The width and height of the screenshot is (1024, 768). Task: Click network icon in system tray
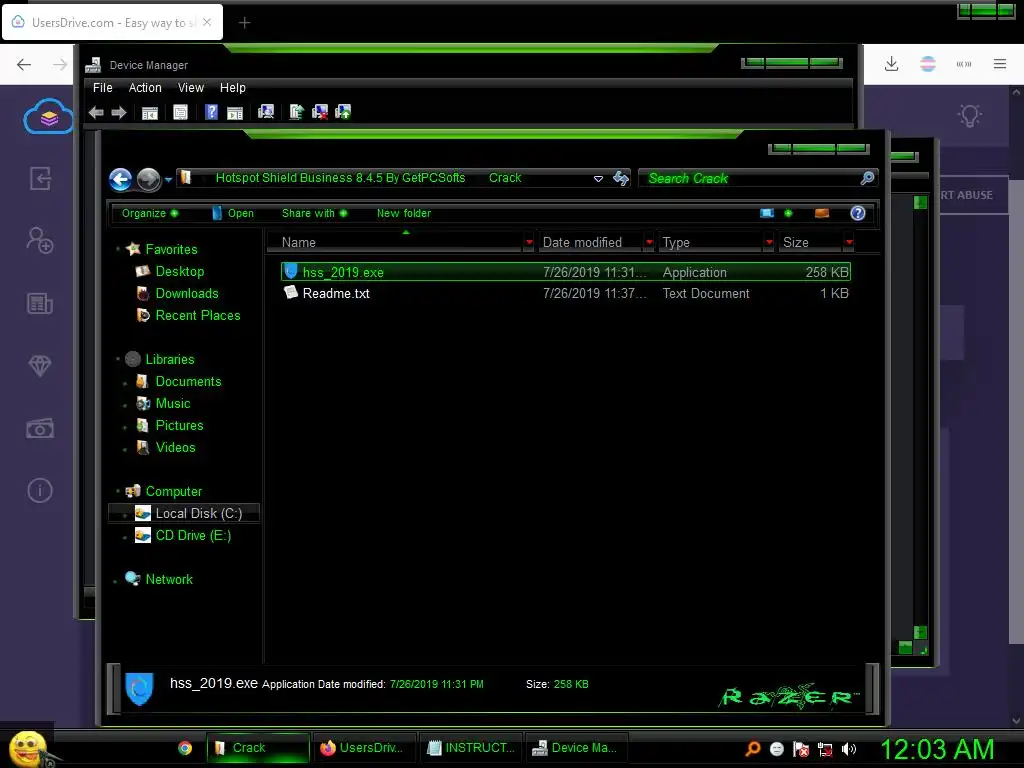825,749
